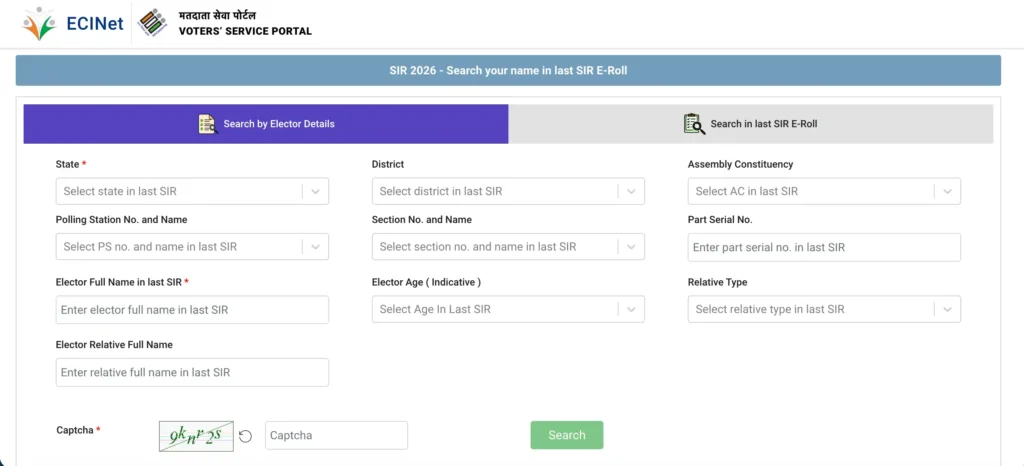Screen dimensions: 1024x466
Task: Open the Relative Type dropdown
Action: (x=824, y=309)
